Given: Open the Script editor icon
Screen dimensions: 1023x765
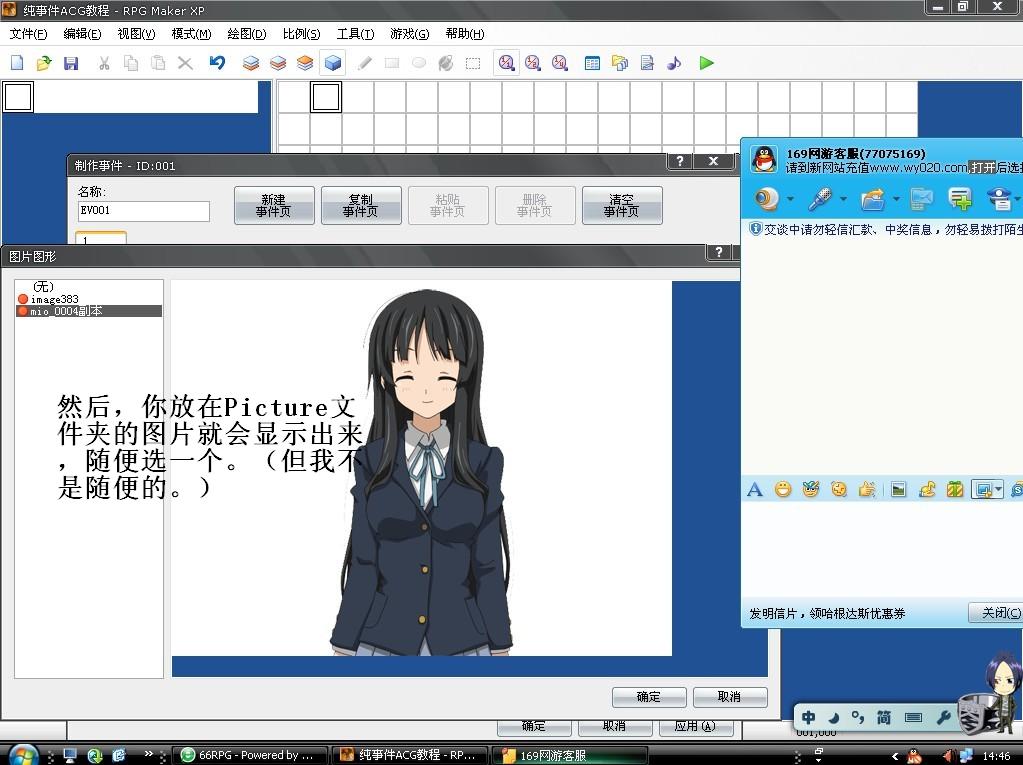Looking at the screenshot, I should [x=647, y=63].
